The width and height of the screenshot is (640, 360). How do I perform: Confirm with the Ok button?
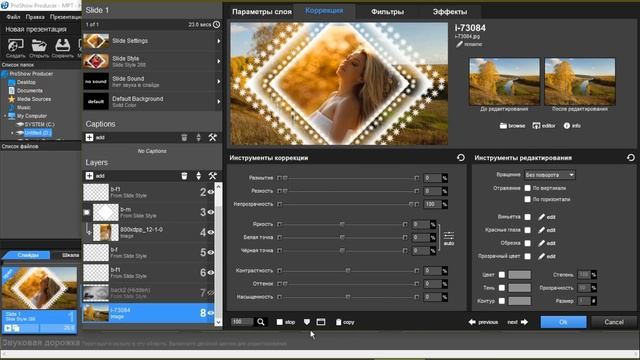tap(563, 322)
